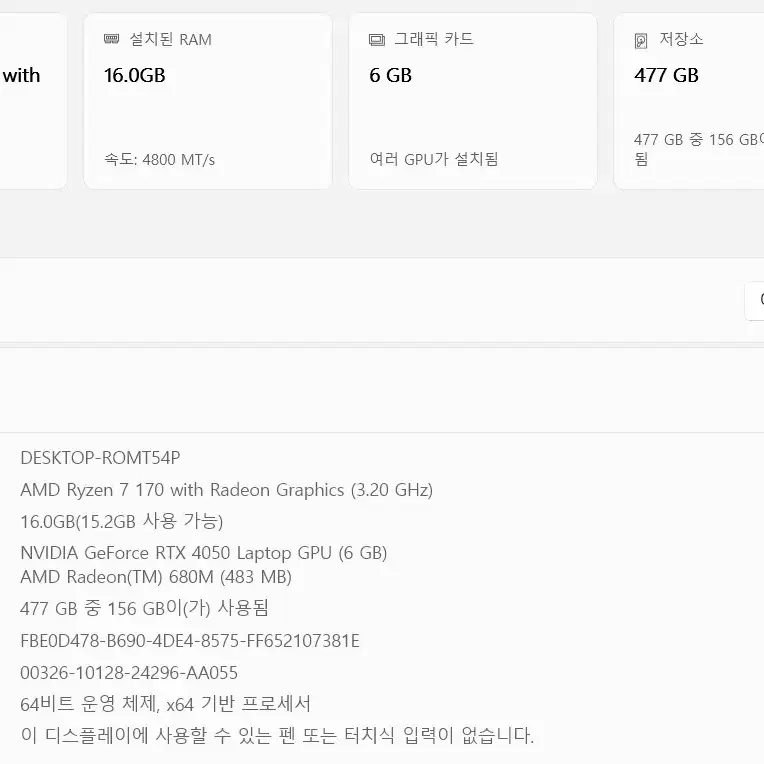Select the product ID 00326-10128-24296-AA055
The height and width of the screenshot is (764, 764).
tap(129, 673)
